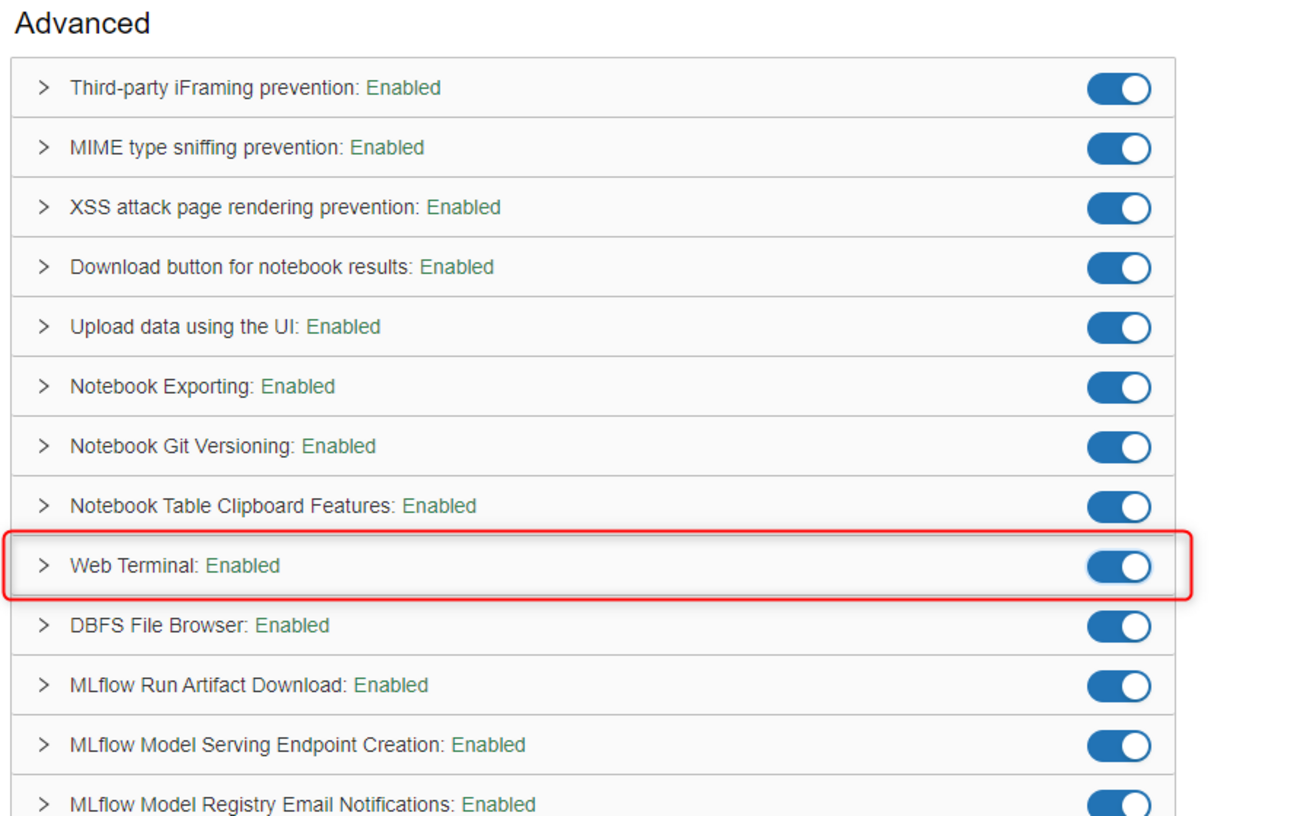The width and height of the screenshot is (1300, 816).
Task: Expand the Web Terminal setting chevron
Action: (43, 566)
